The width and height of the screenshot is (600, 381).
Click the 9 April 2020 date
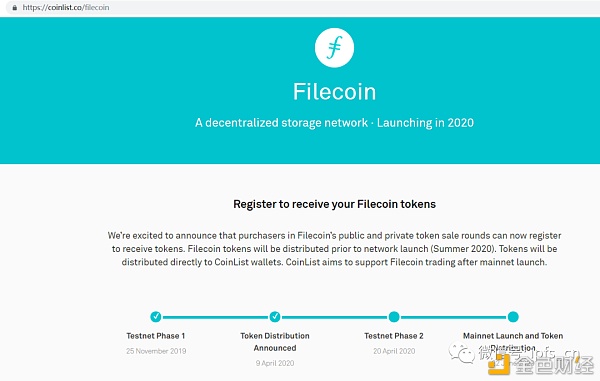(275, 363)
